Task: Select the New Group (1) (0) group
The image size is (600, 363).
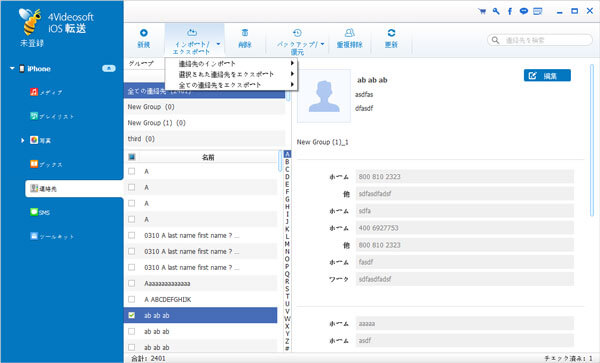Action: 205,123
